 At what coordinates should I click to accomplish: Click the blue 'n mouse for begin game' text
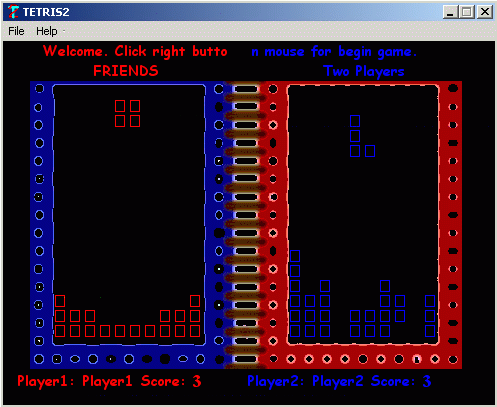click(334, 52)
